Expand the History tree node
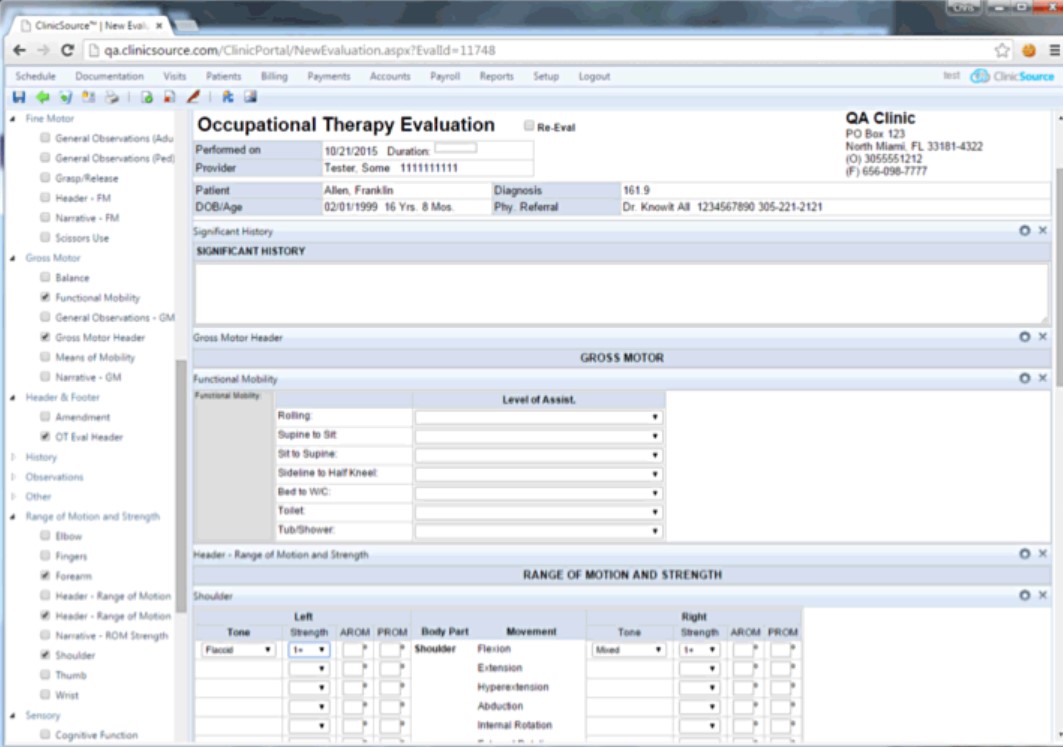This screenshot has width=1063, height=747. (13, 457)
